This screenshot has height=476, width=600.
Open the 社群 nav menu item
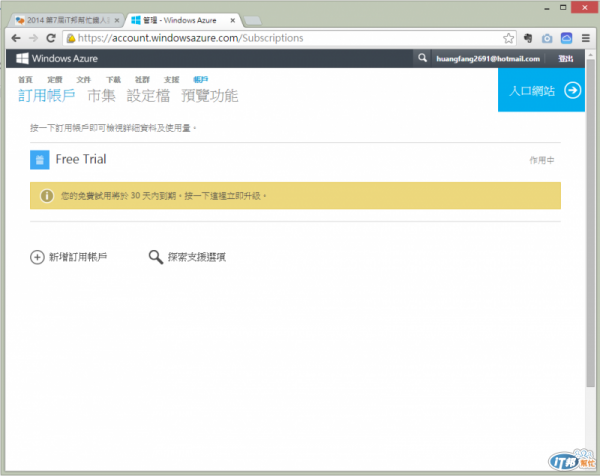142,80
